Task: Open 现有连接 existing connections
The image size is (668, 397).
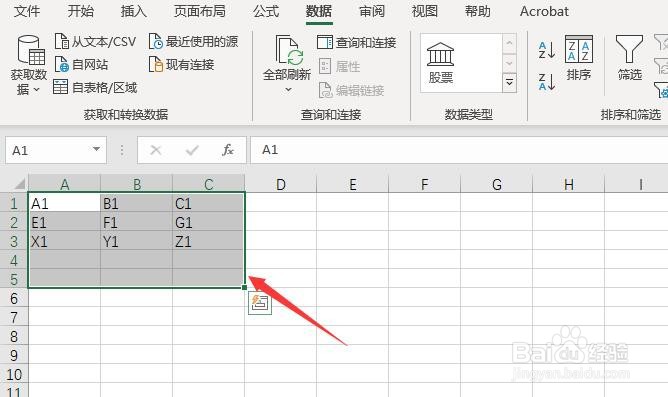Action: click(x=181, y=64)
